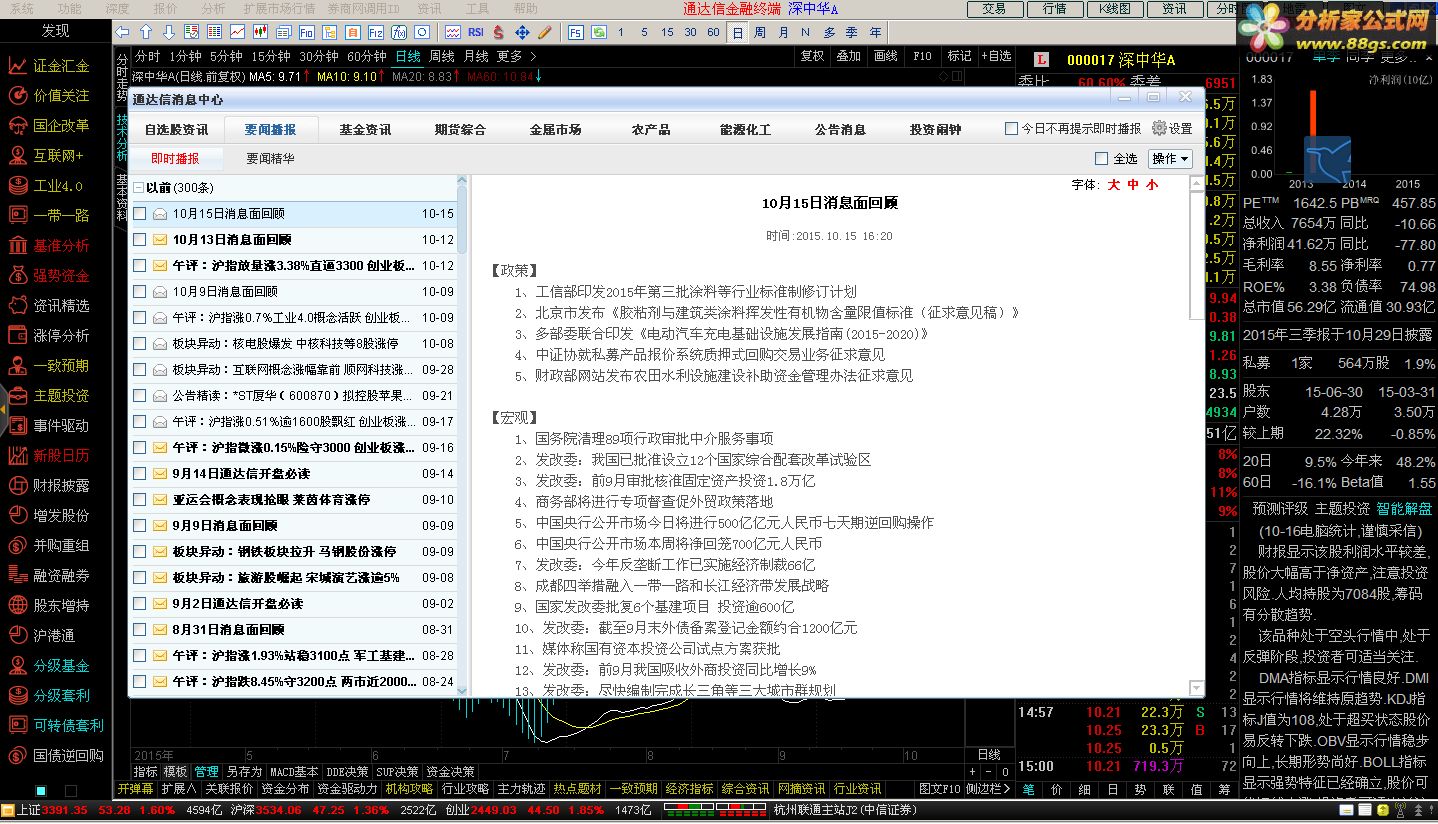Select the pencil drawing tool icon
Screen dimensions: 1438x824
click(x=545, y=32)
